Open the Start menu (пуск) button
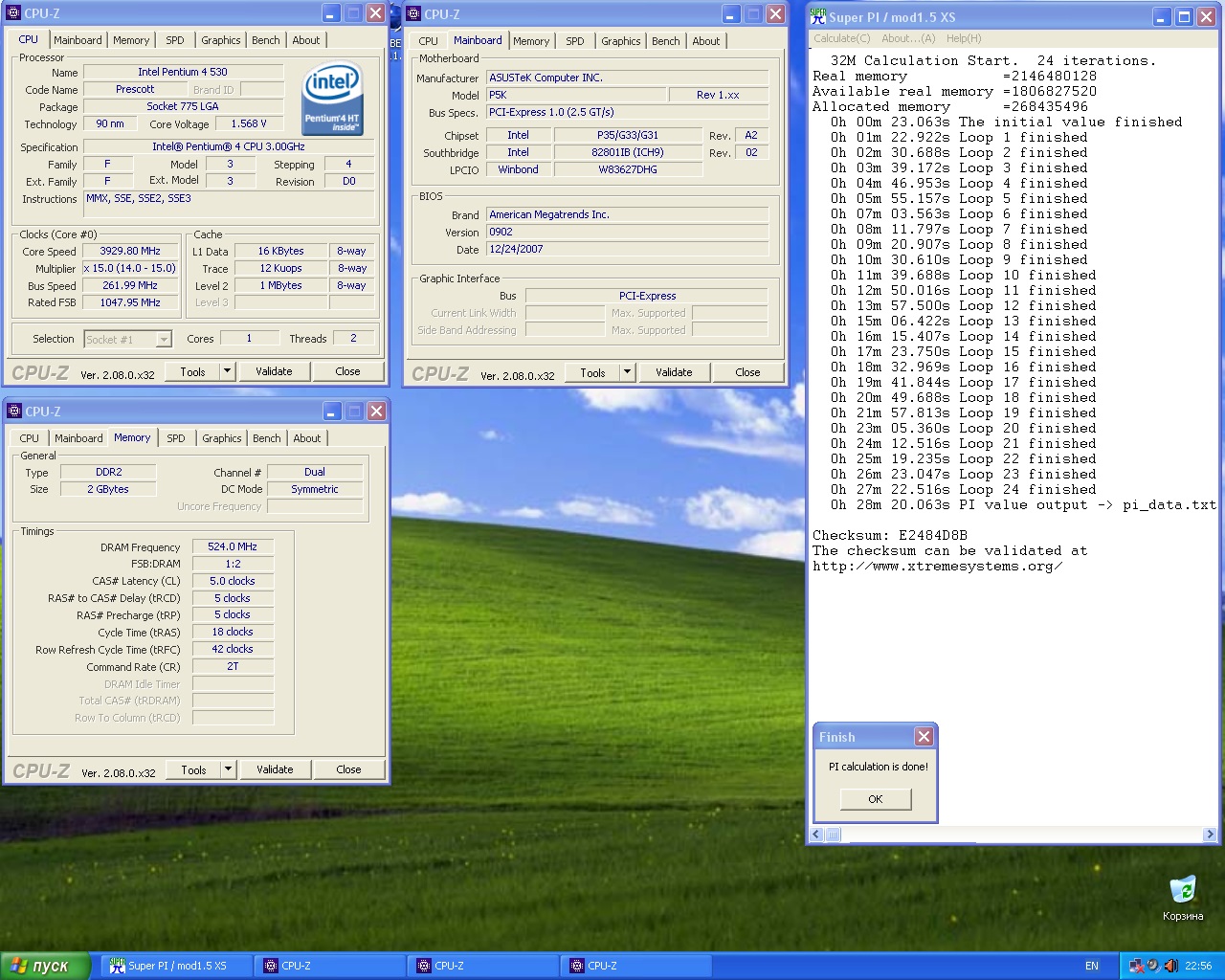1225x980 pixels. [x=45, y=966]
